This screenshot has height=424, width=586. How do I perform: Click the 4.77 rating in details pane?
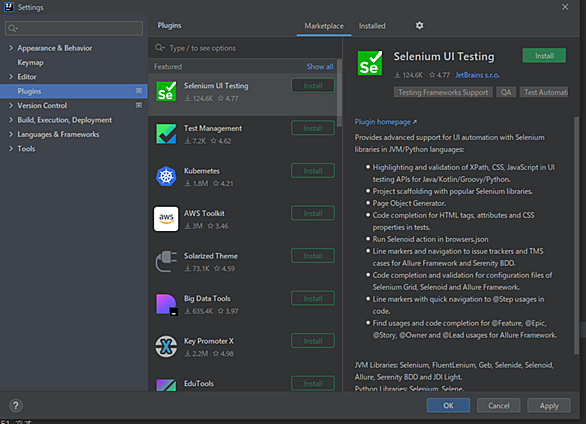439,75
